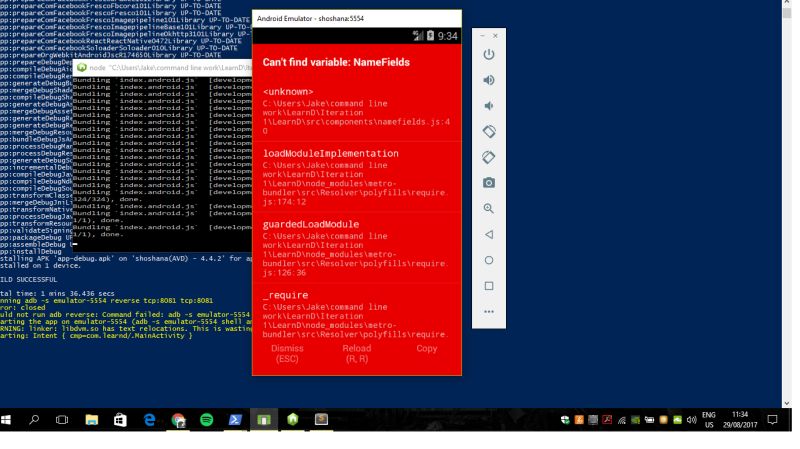The image size is (800, 449).
Task: Close the emulator control side panel
Action: [x=495, y=36]
